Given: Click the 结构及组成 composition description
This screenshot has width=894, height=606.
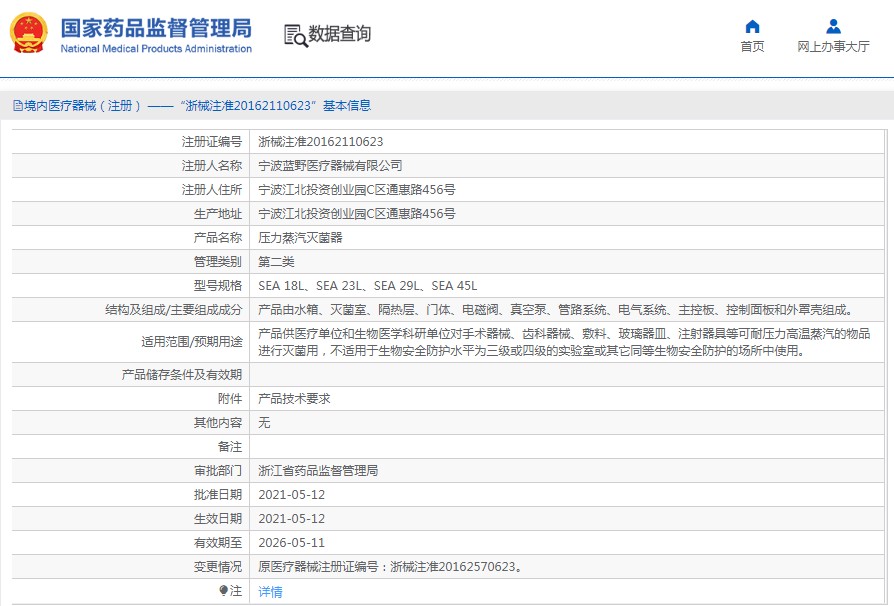Looking at the screenshot, I should click(x=558, y=310).
